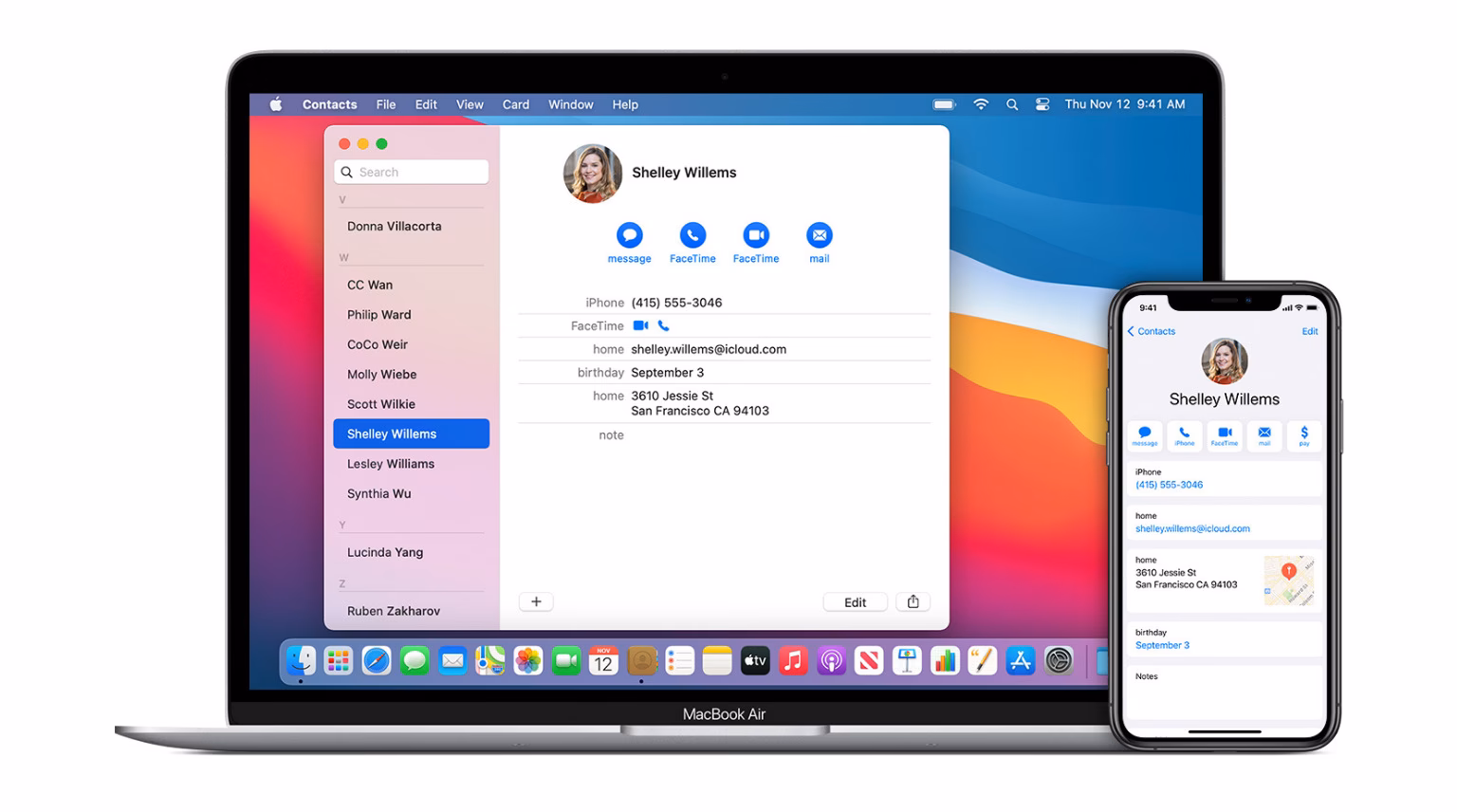Click the FaceTime video camera icon in the card
Screen dimensions: 1457x812
tap(640, 325)
